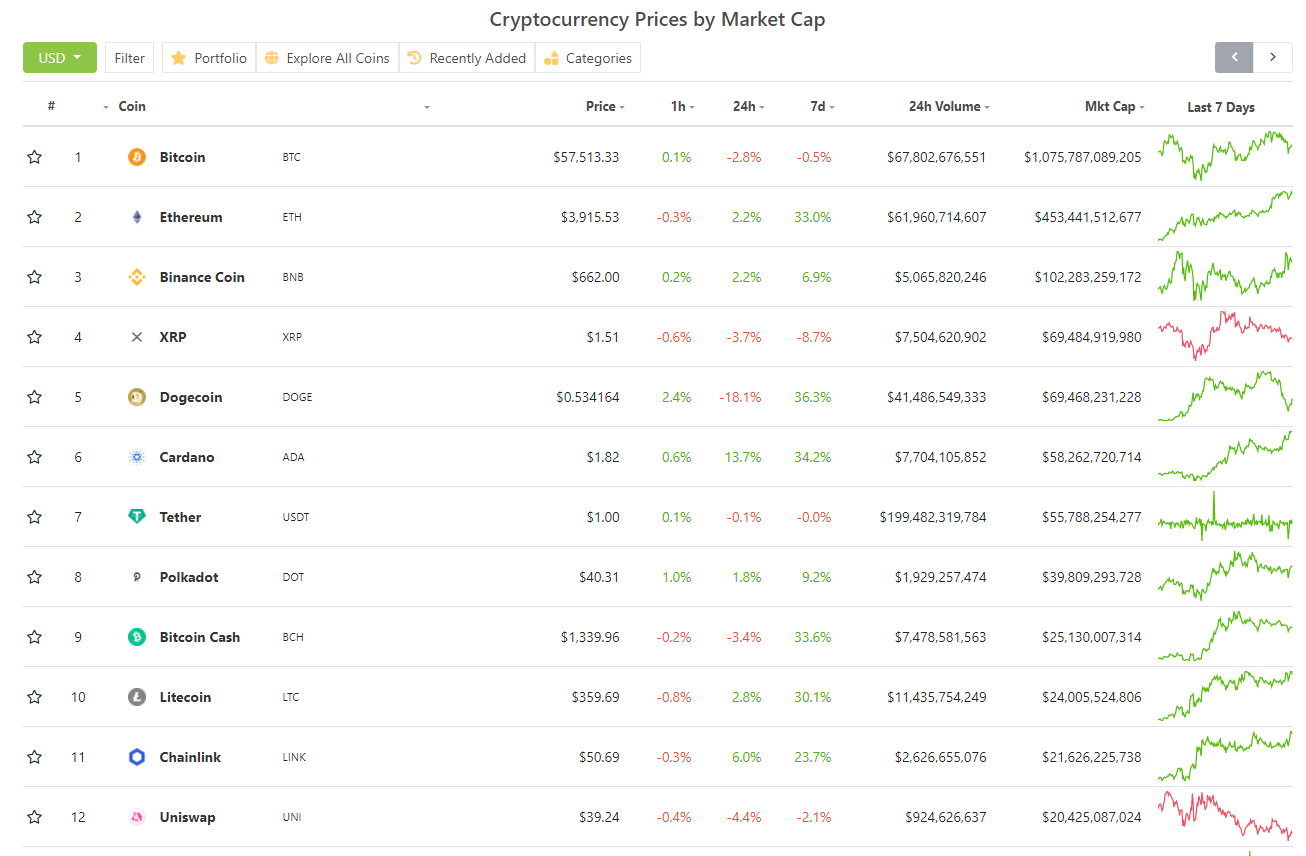Open Recently Added tab
This screenshot has height=856, width=1306.
[467, 58]
